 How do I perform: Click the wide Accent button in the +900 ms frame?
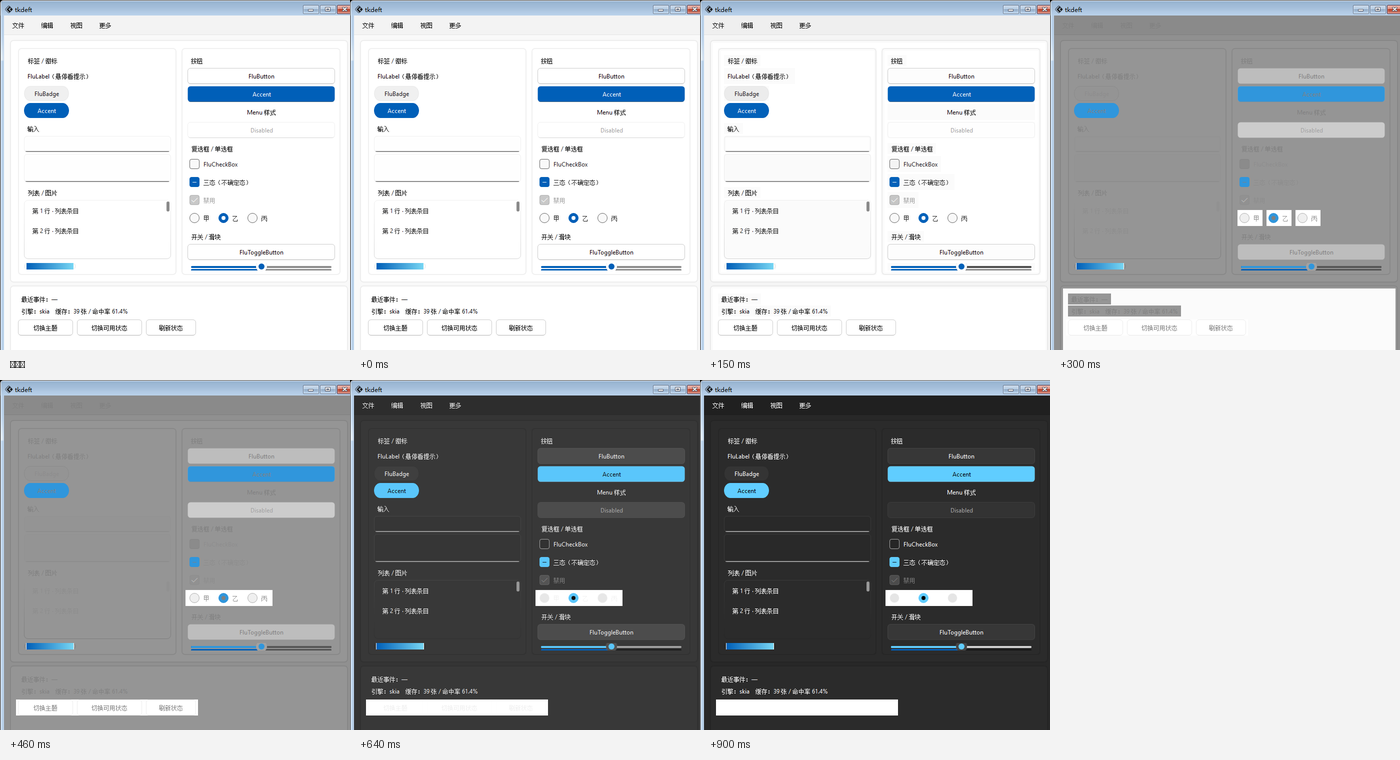coord(961,474)
